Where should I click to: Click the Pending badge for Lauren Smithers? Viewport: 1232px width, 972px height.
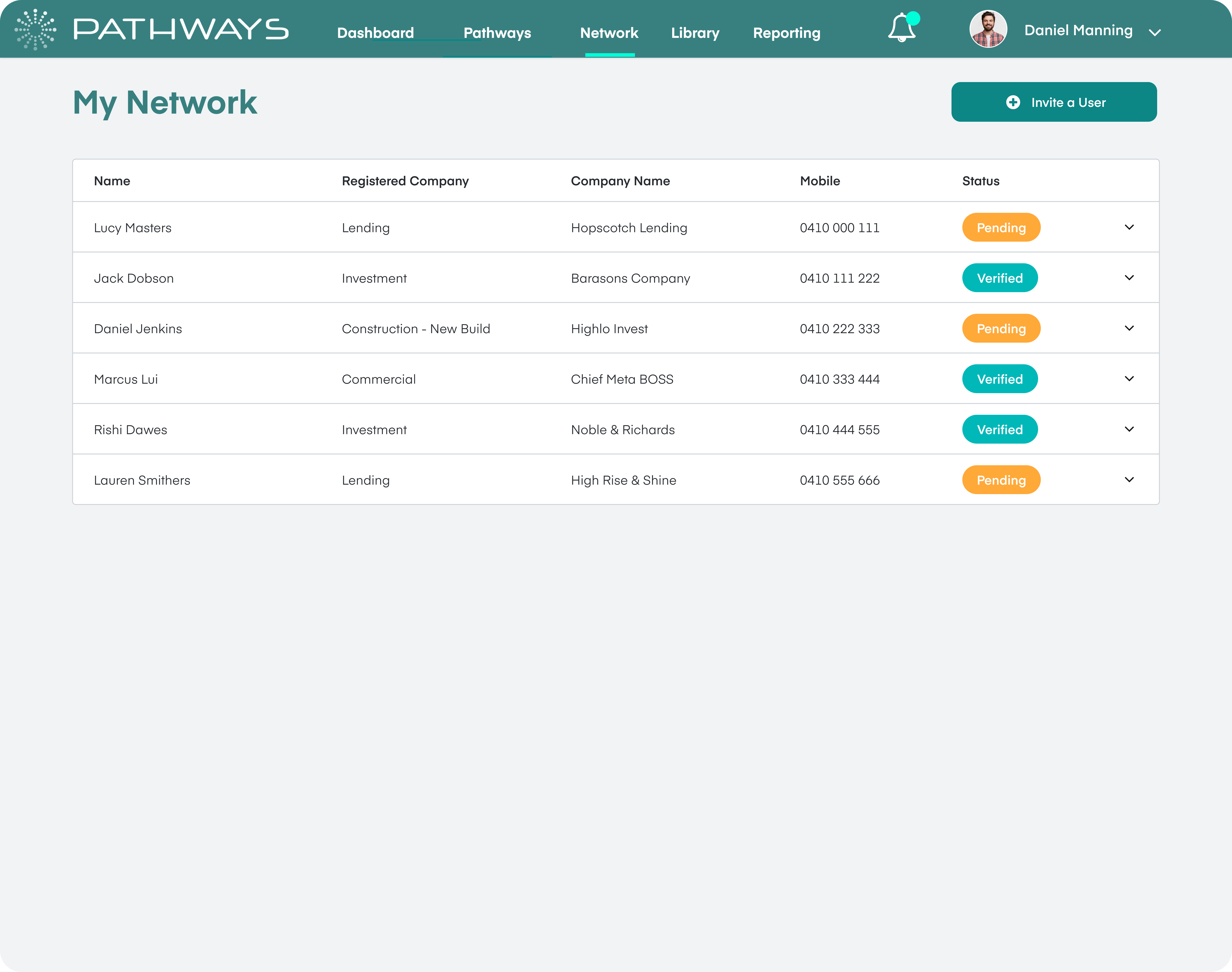(x=1001, y=480)
